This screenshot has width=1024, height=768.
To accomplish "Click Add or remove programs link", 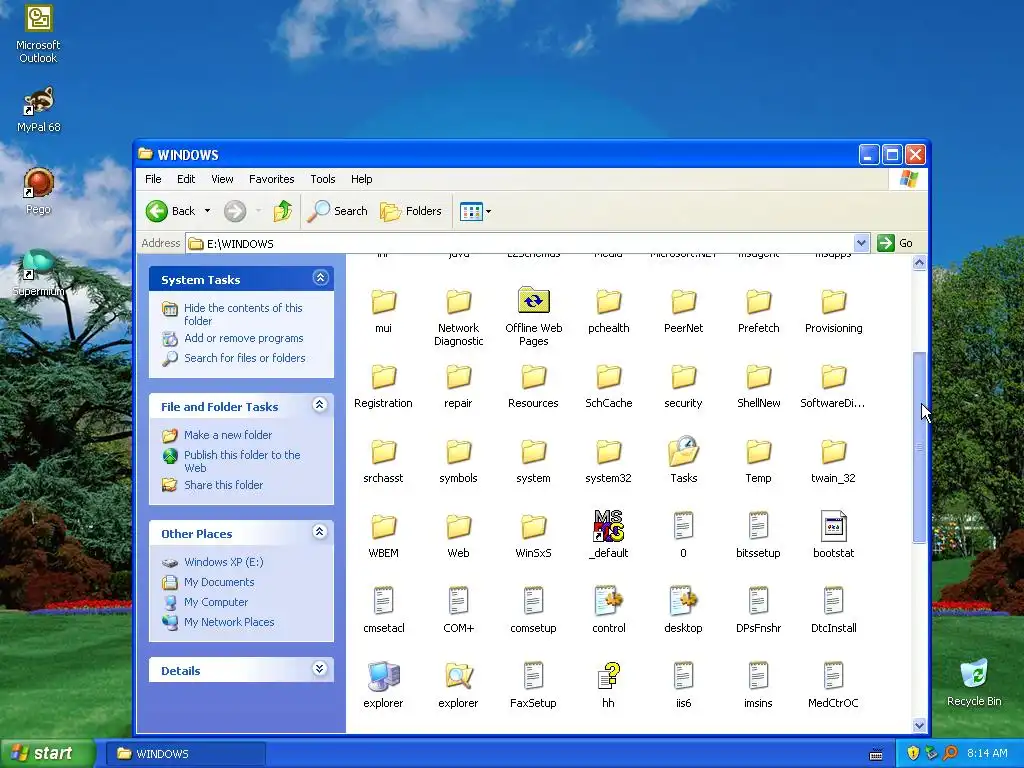I will (244, 338).
